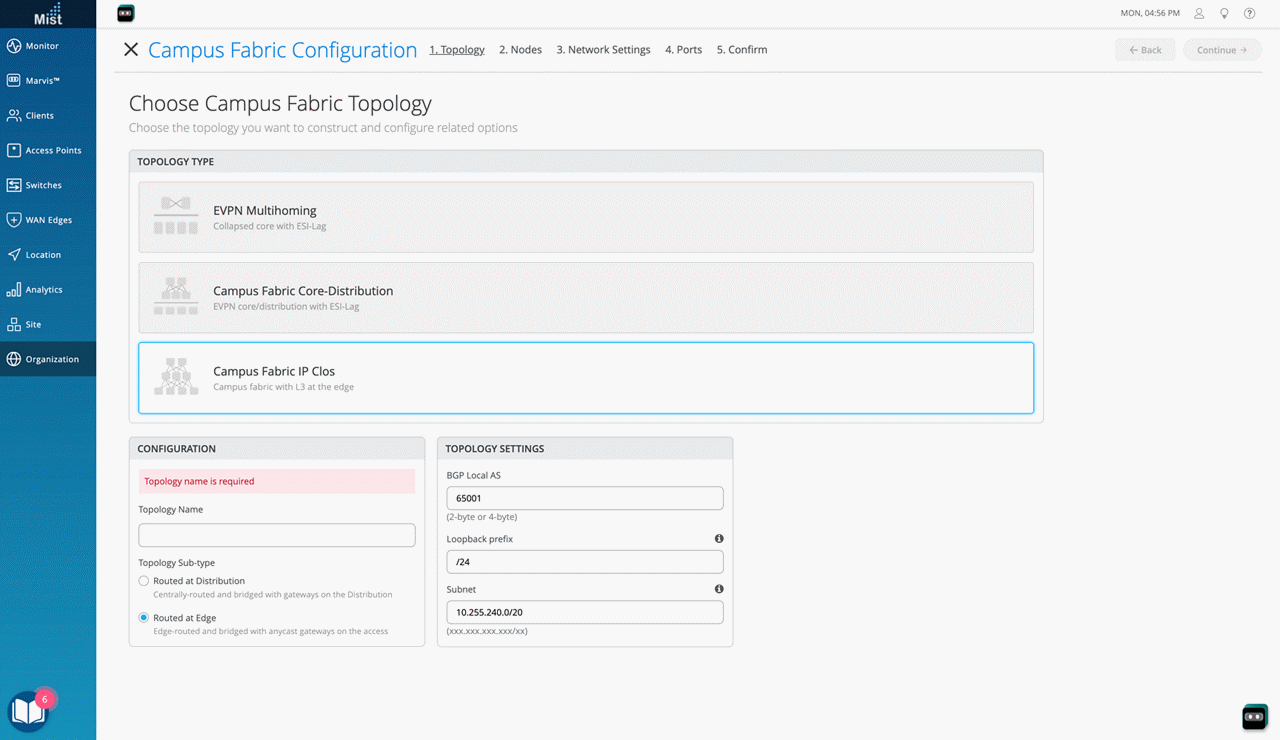Switch to the Nodes step
Image resolution: width=1280 pixels, height=740 pixels.
520,49
